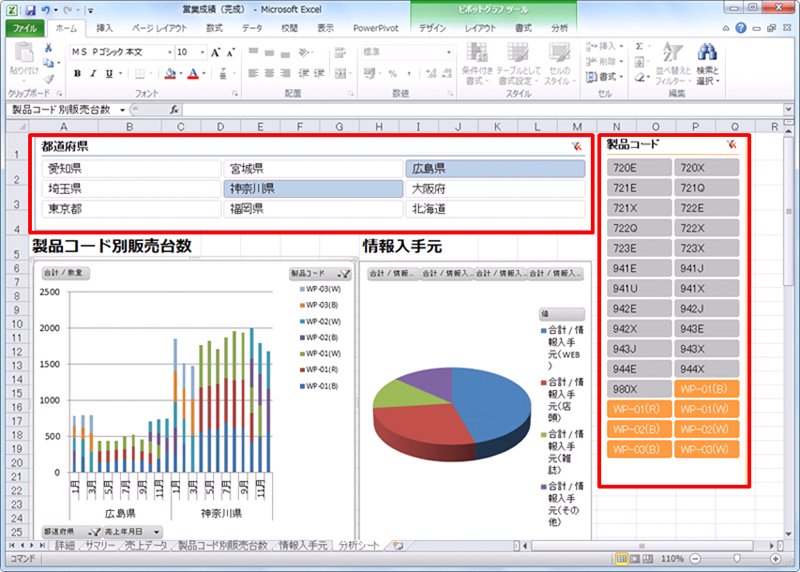Toggle the 広島県 slicer item

pos(495,169)
